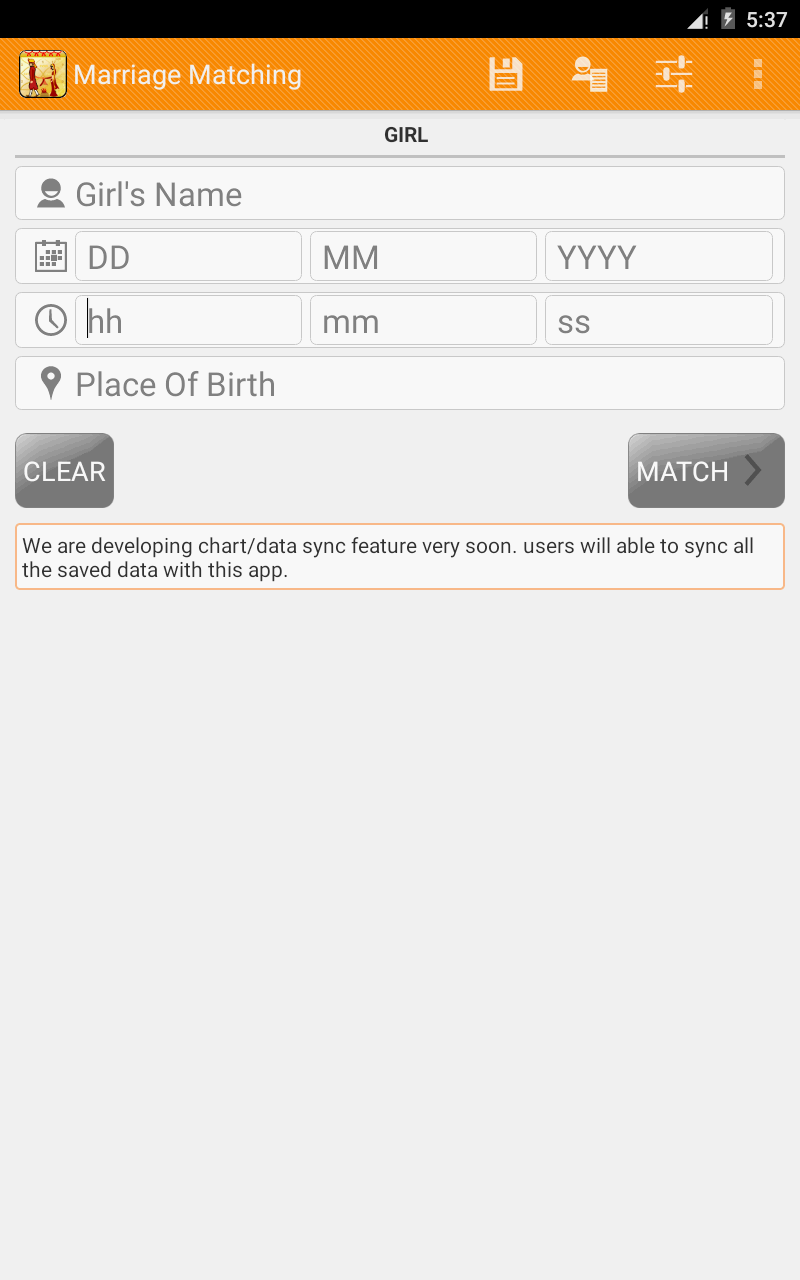Open the settings sliders icon
The width and height of the screenshot is (800, 1280).
[x=674, y=75]
